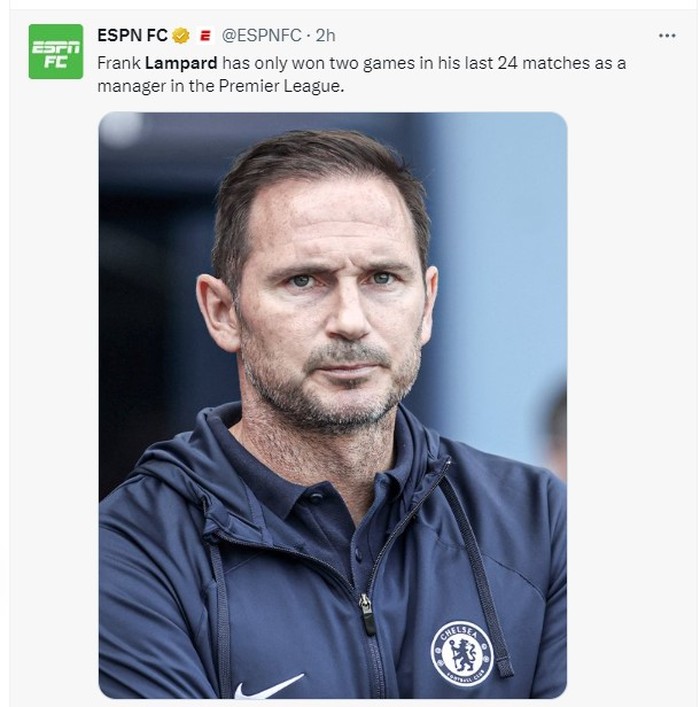
Task: Click the ESPN FC profile avatar
Action: pos(55,51)
